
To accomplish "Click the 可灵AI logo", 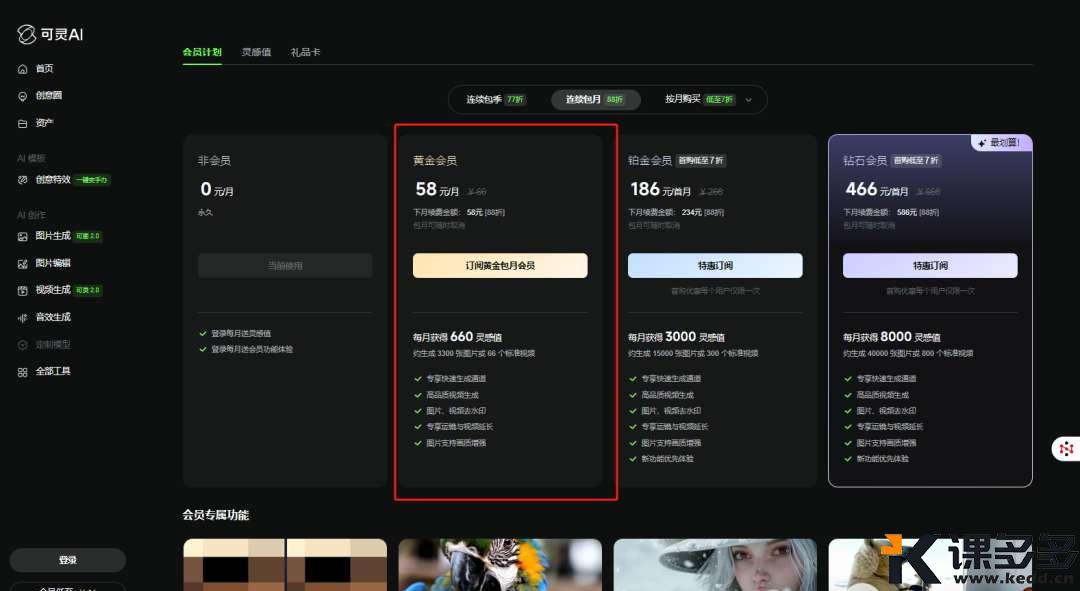I will pos(50,34).
